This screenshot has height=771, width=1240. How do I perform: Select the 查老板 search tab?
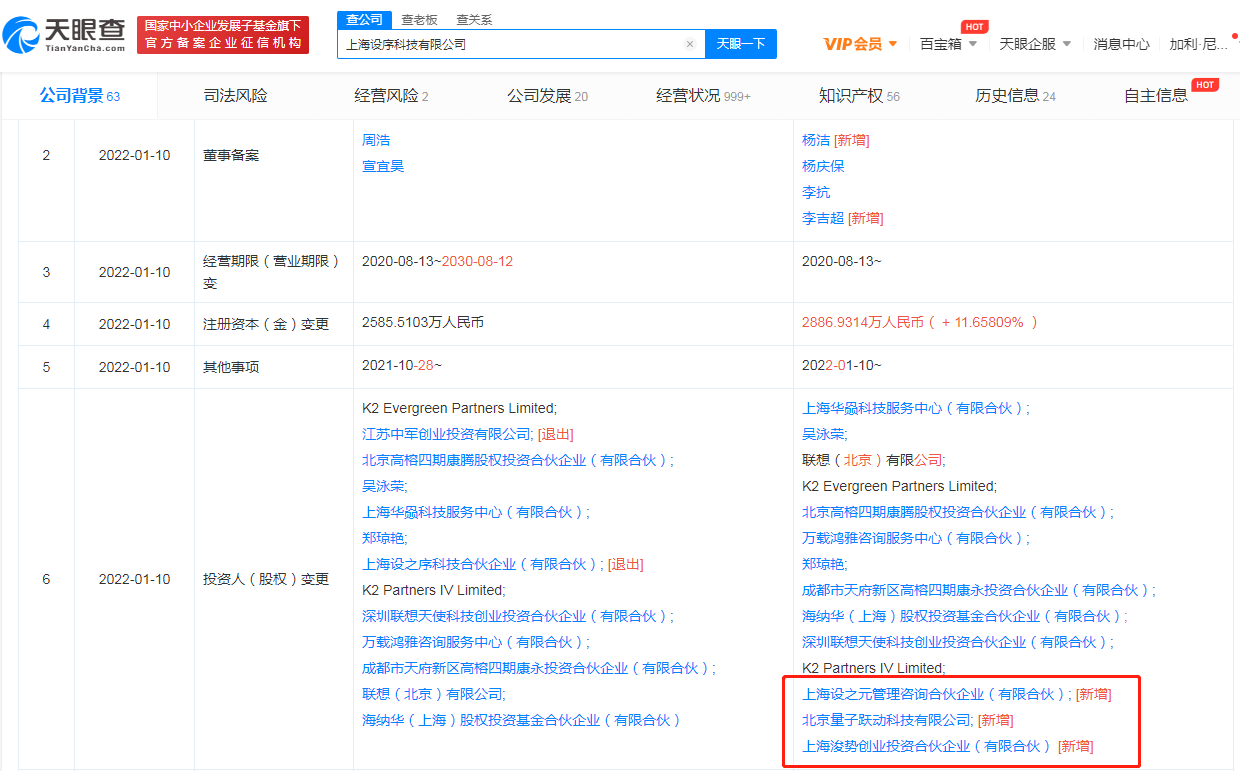click(419, 20)
